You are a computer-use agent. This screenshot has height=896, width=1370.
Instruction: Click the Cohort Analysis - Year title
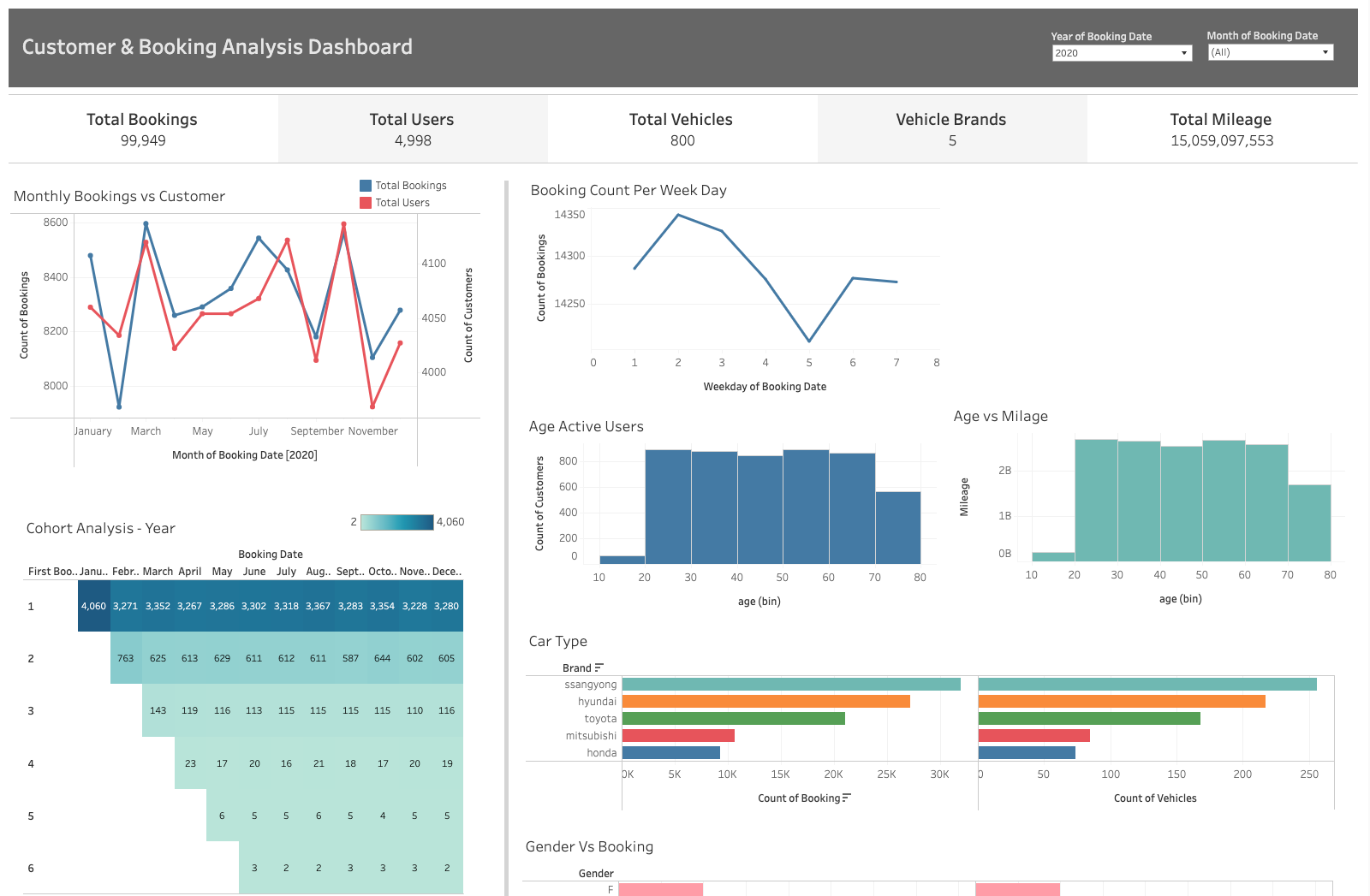tap(101, 529)
